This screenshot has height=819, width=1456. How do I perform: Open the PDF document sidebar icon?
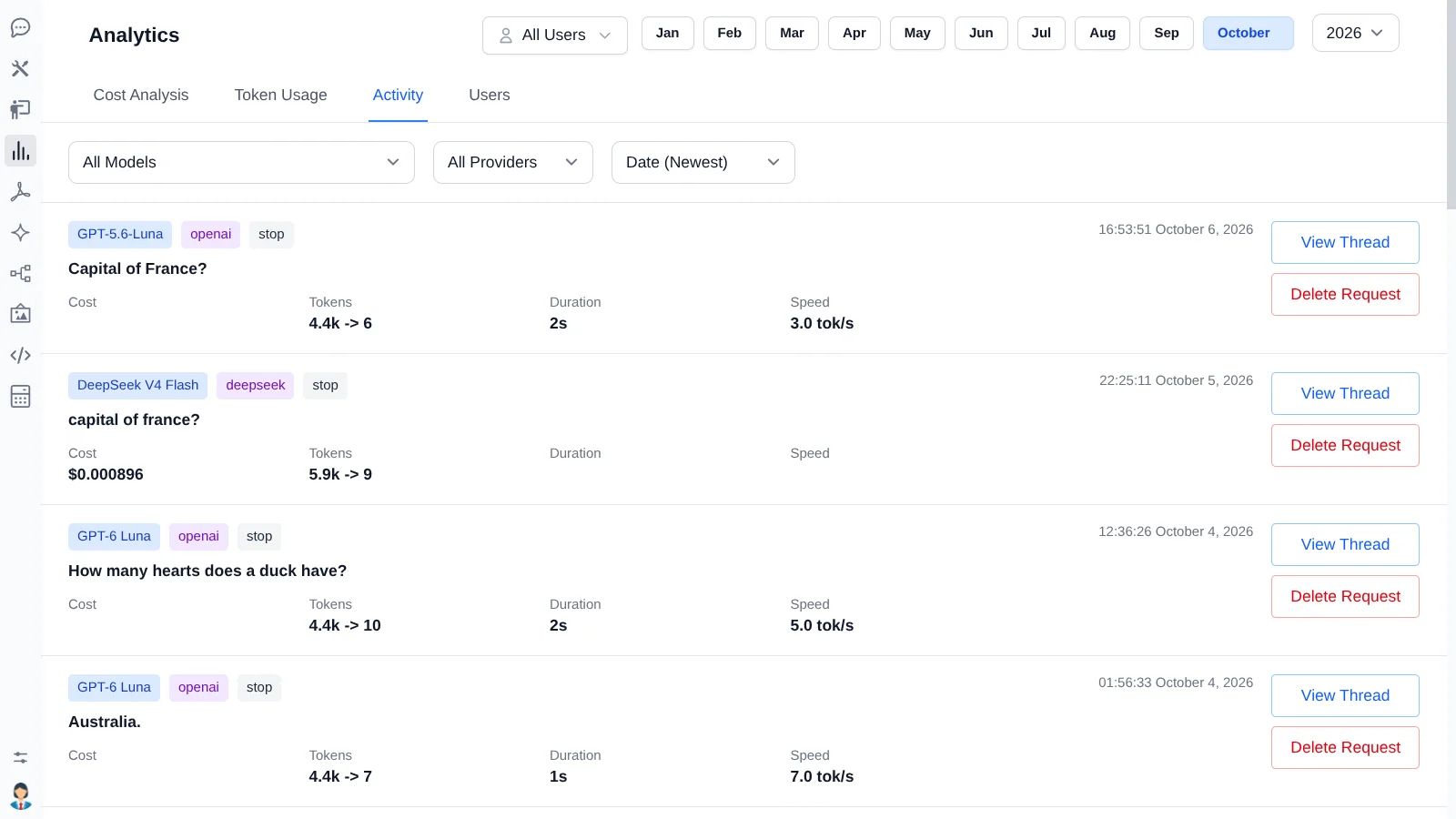click(x=20, y=191)
